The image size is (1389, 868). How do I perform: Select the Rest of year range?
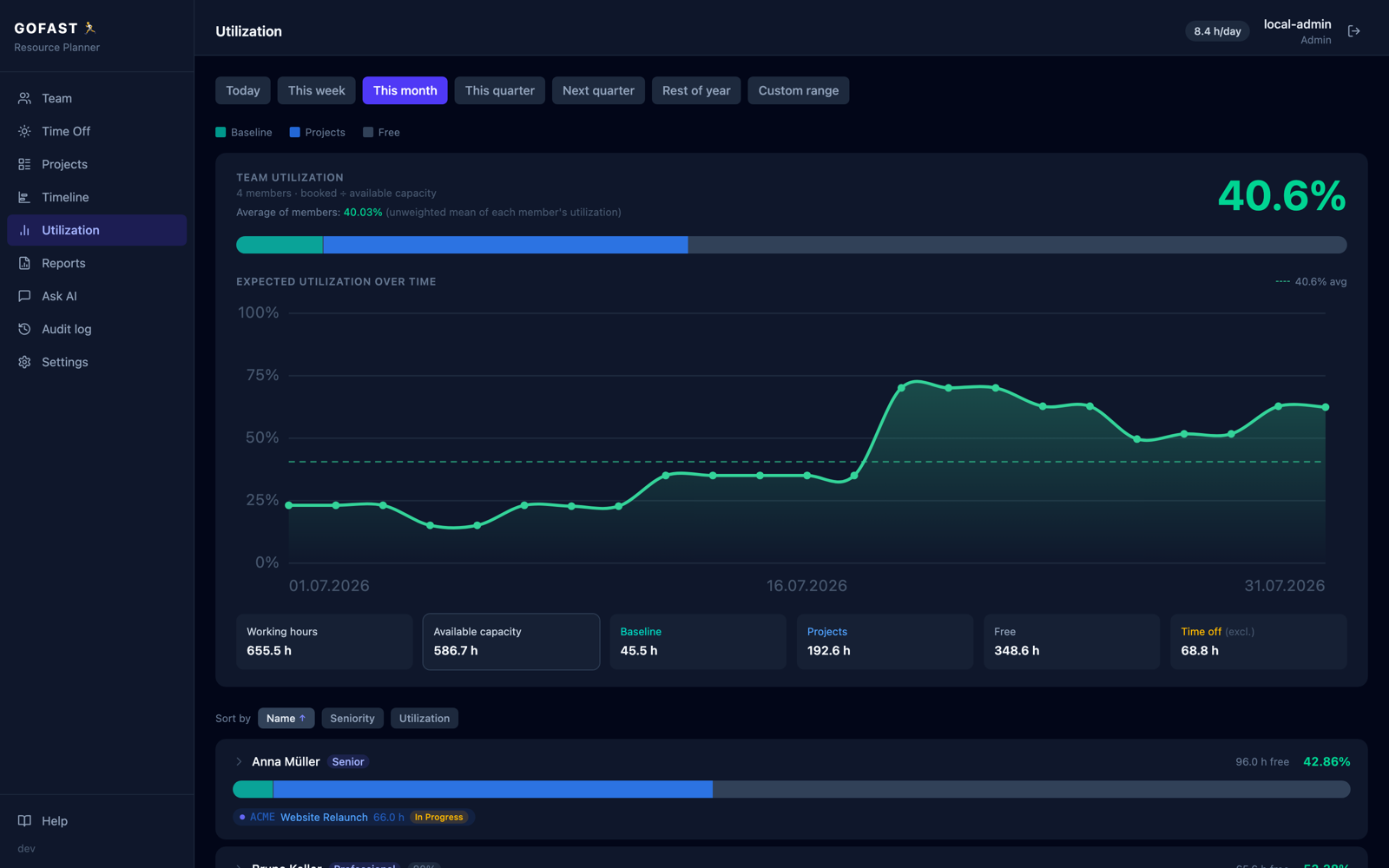click(x=696, y=90)
